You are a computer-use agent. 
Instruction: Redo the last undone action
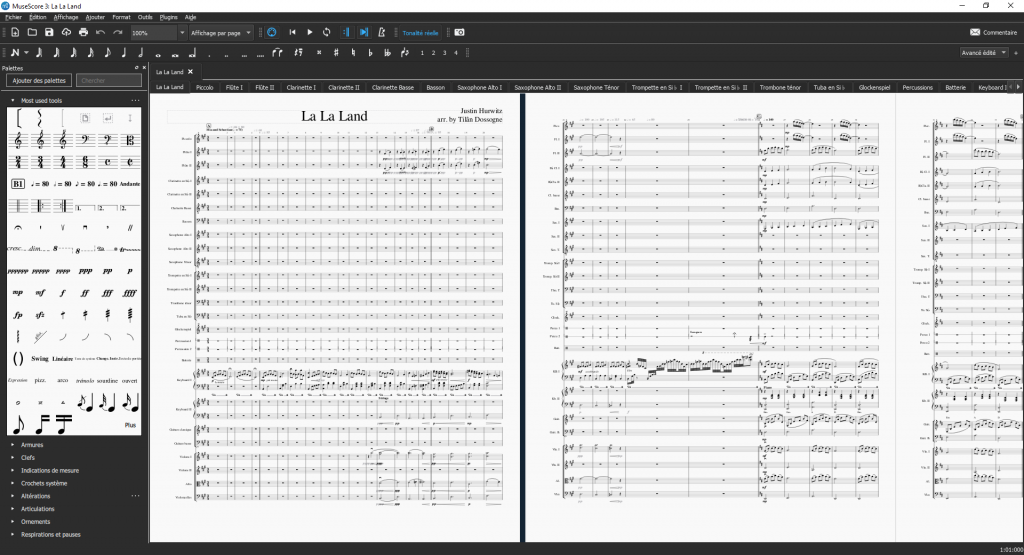click(x=118, y=32)
